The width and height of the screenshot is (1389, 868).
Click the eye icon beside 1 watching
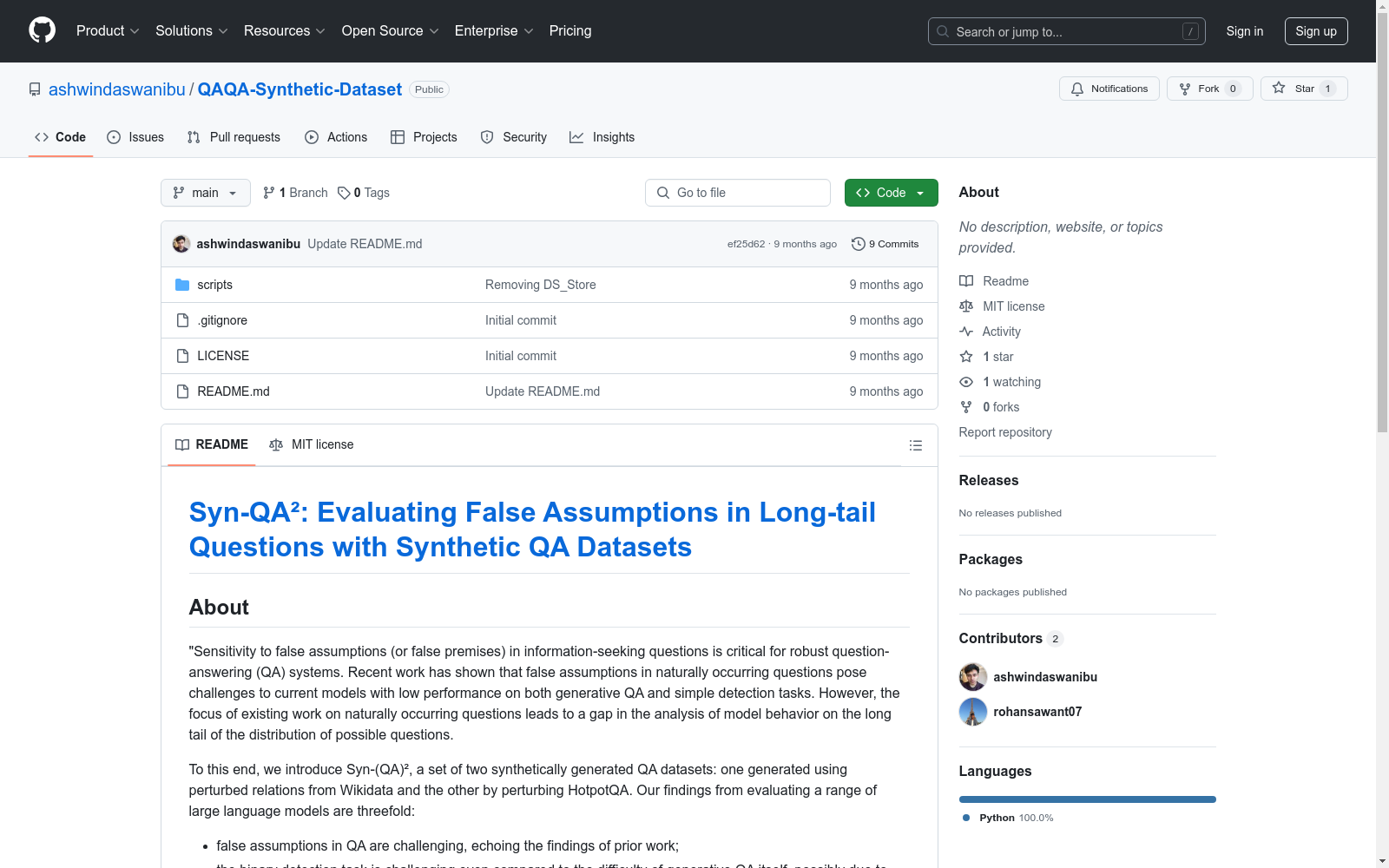[x=966, y=382]
